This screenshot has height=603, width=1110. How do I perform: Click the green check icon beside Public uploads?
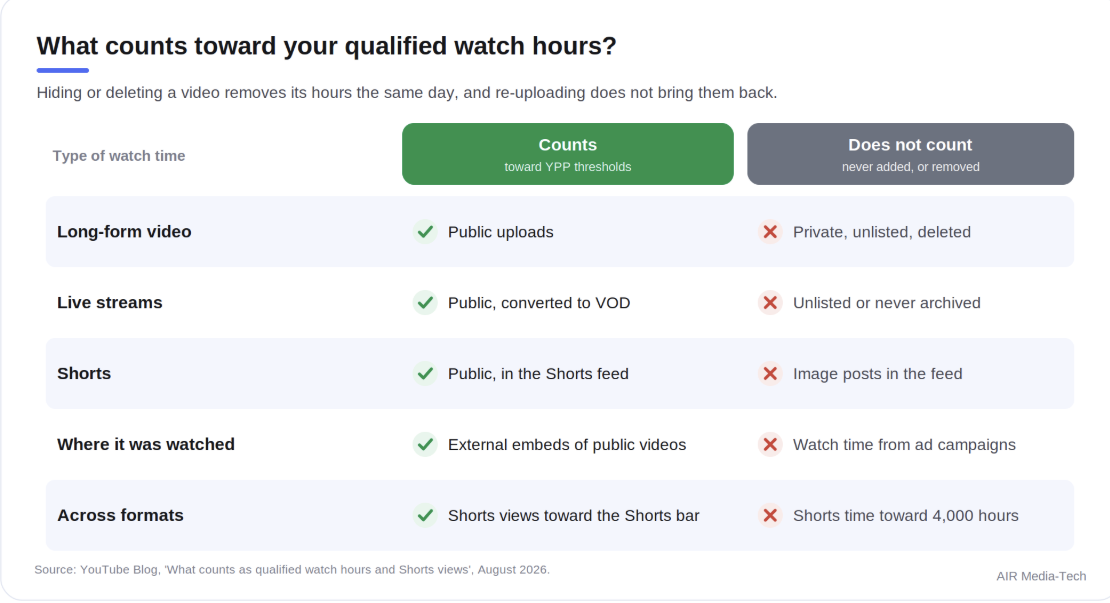tap(425, 231)
